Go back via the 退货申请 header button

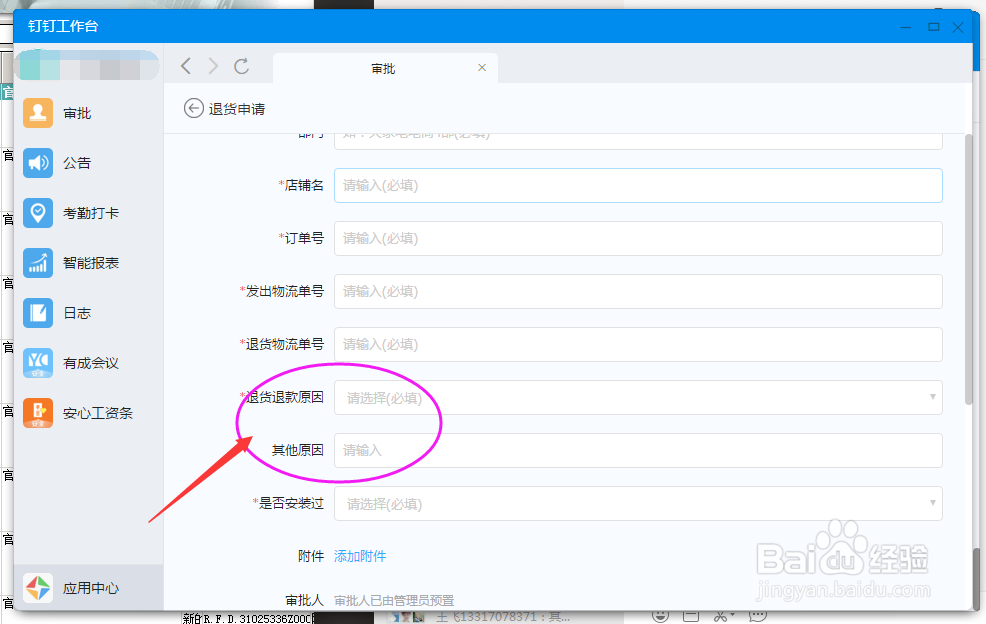click(193, 108)
